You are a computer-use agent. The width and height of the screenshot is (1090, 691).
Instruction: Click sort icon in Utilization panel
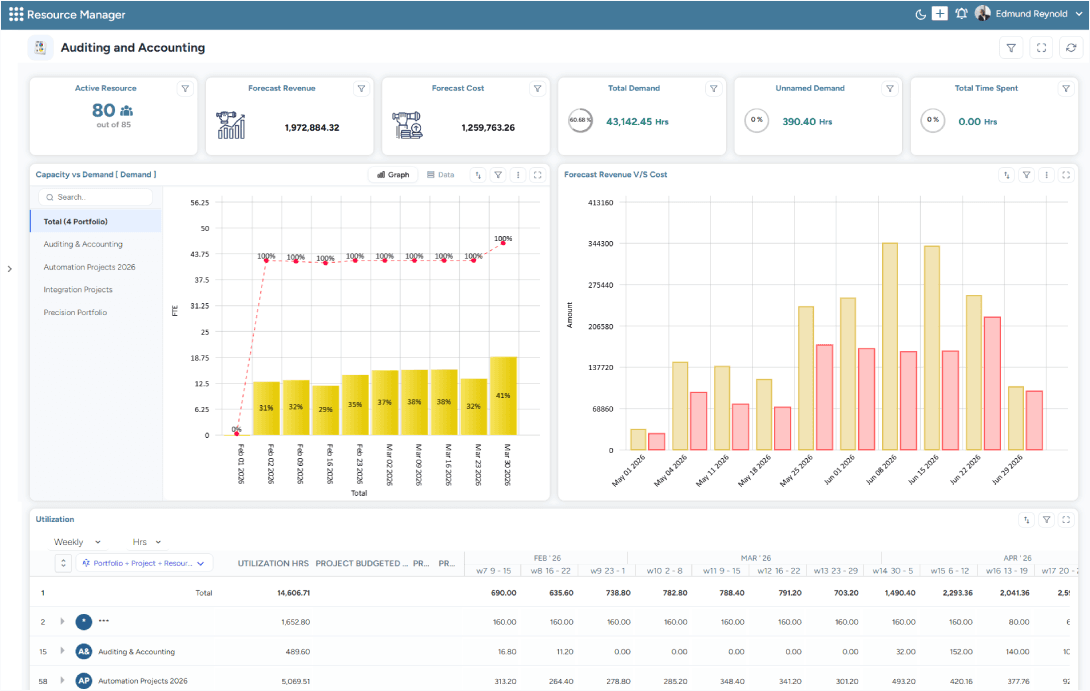(1027, 520)
